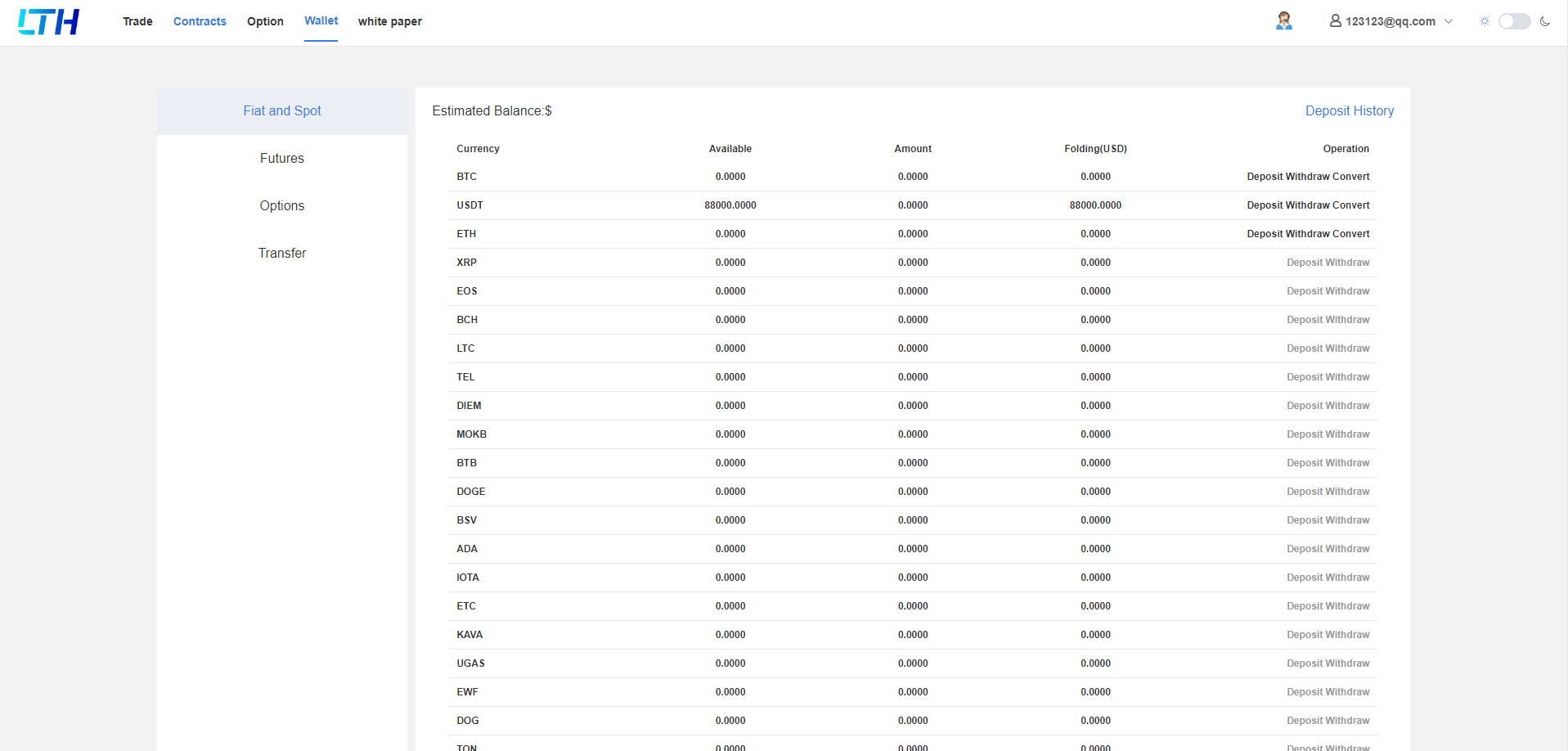
Task: Click the moon dark-mode icon
Action: click(1544, 21)
